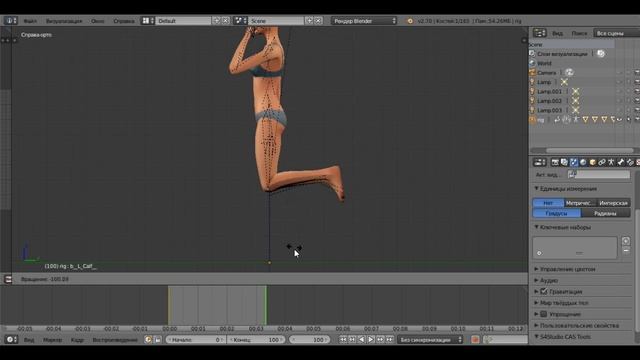Viewport: 640px width, 360px height.
Task: Click the Outliner editor type icon
Action: pyautogui.click(x=540, y=33)
